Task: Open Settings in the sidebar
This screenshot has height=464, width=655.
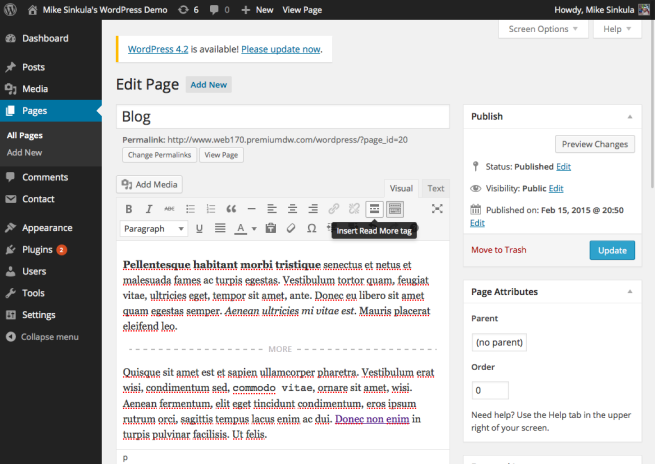Action: [x=51, y=315]
